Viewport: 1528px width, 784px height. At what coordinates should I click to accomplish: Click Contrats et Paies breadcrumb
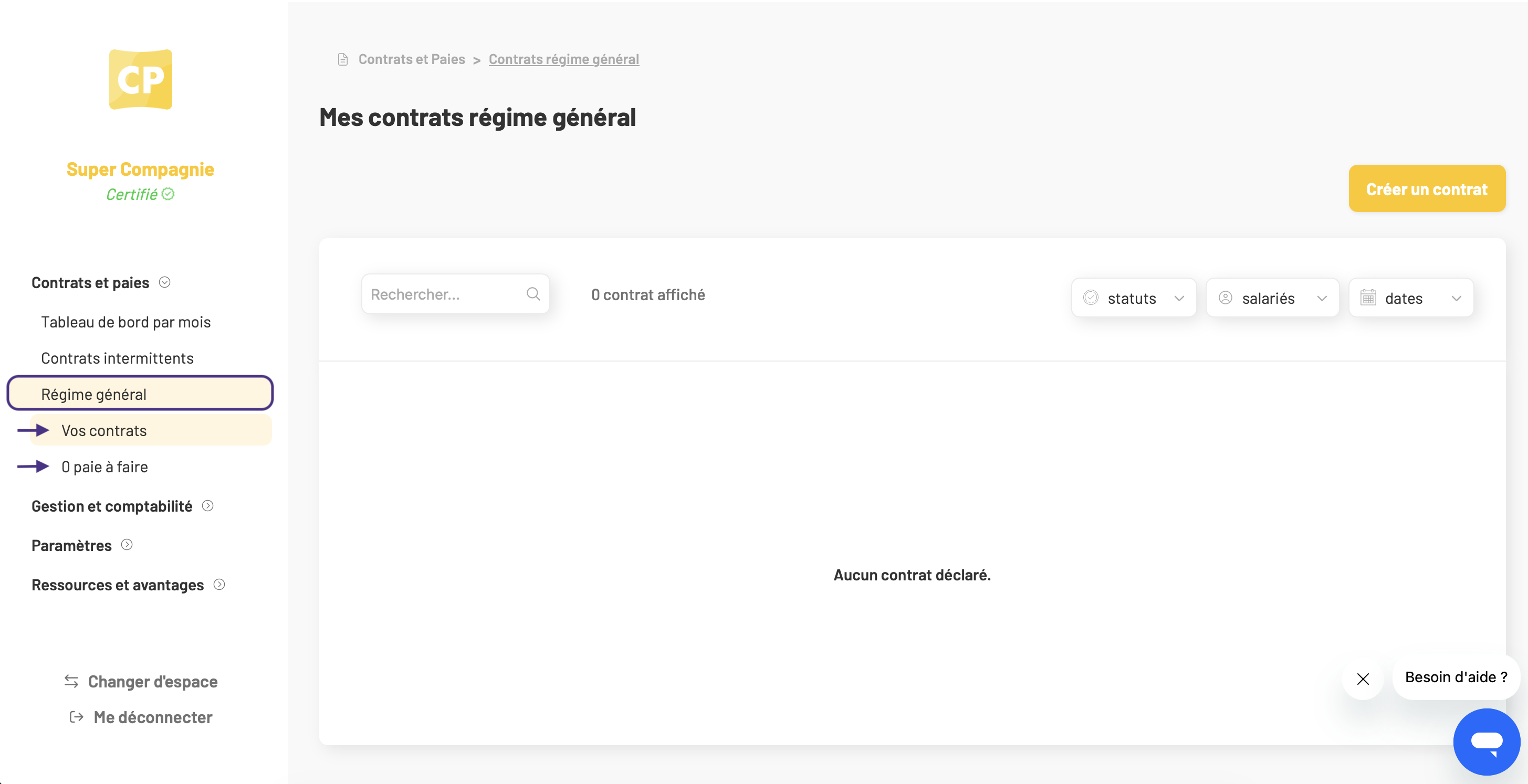(x=412, y=59)
